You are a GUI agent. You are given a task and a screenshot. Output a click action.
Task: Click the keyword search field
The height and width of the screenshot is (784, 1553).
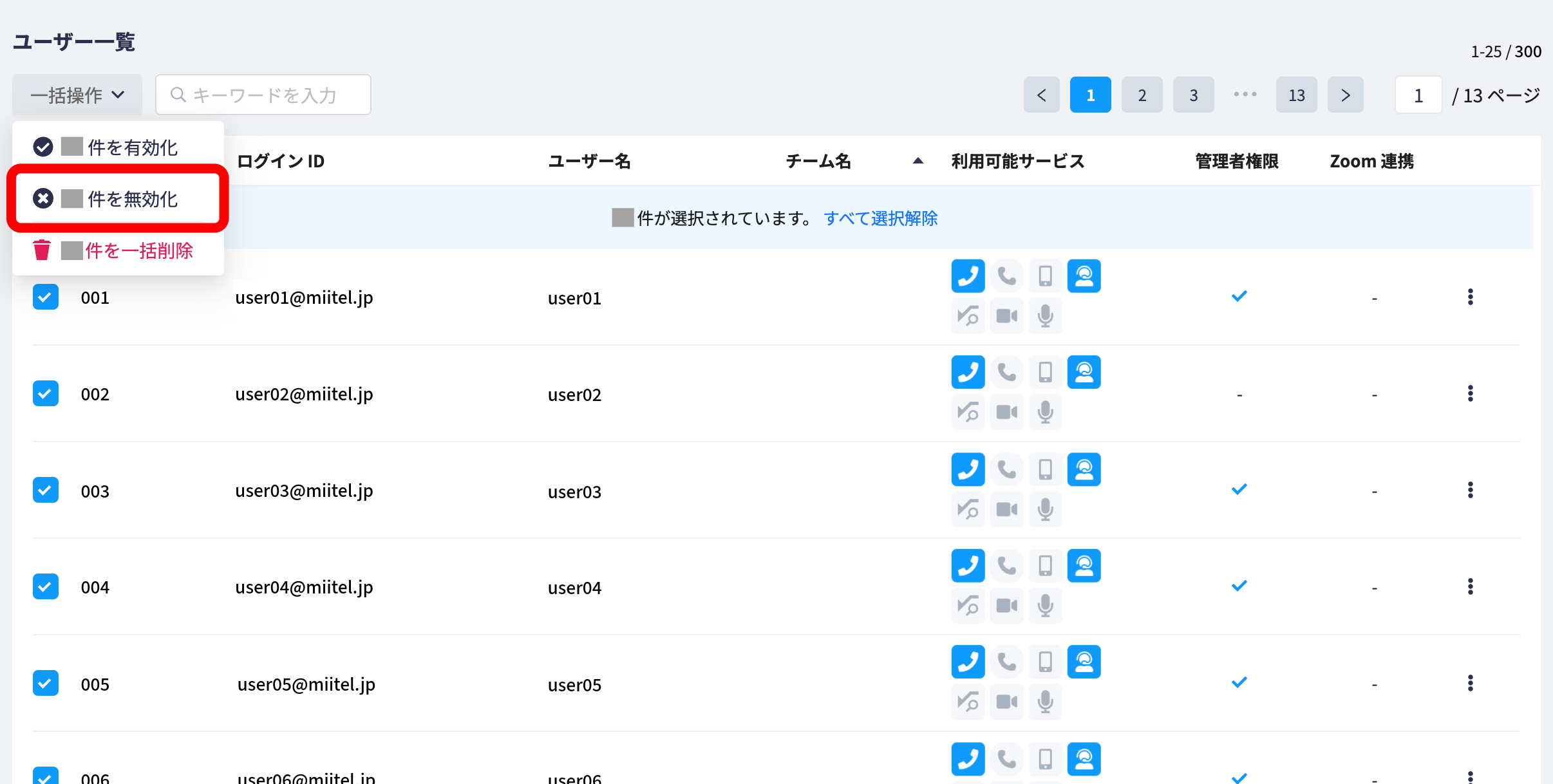[x=263, y=95]
